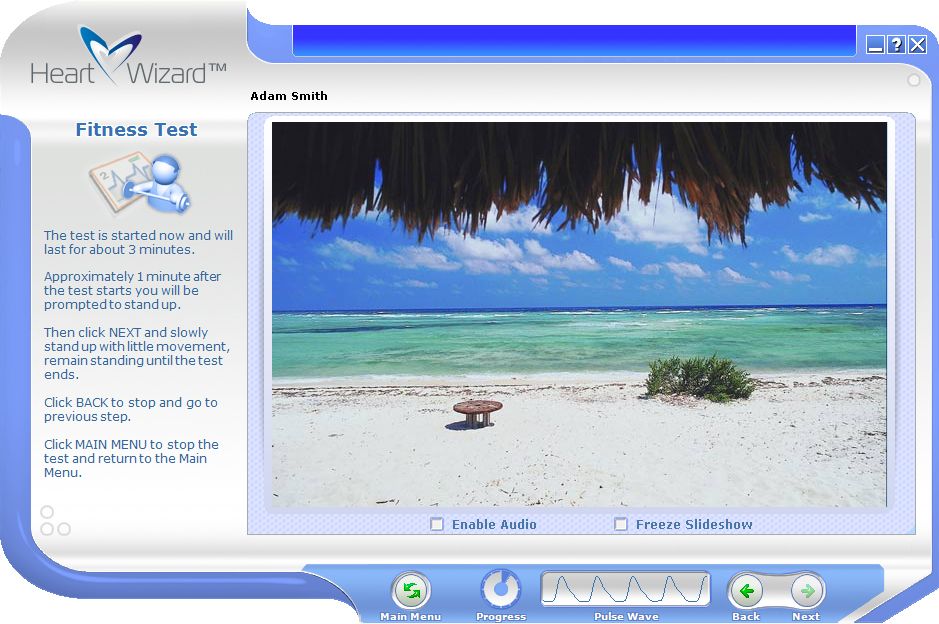Click the Fitness Test heading
The image size is (939, 624).
click(136, 130)
